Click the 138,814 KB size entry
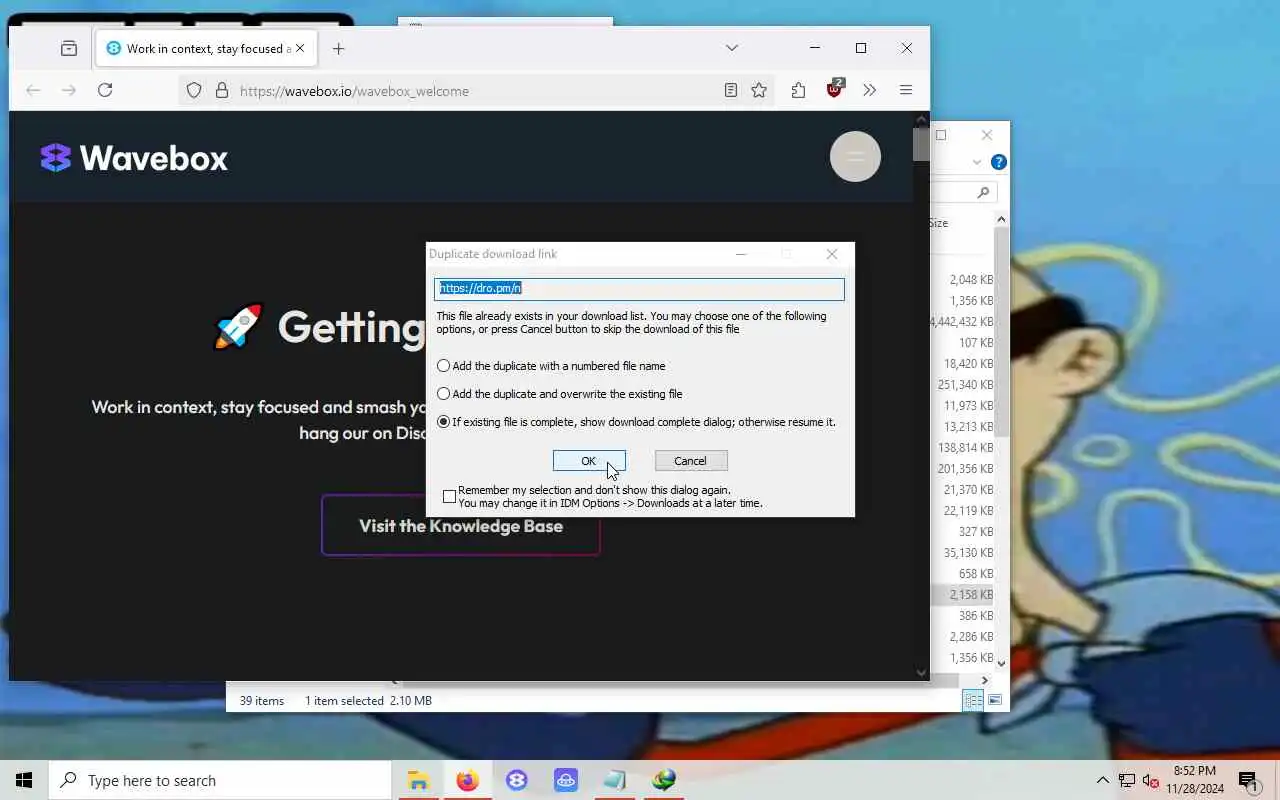This screenshot has height=800, width=1280. [965, 448]
